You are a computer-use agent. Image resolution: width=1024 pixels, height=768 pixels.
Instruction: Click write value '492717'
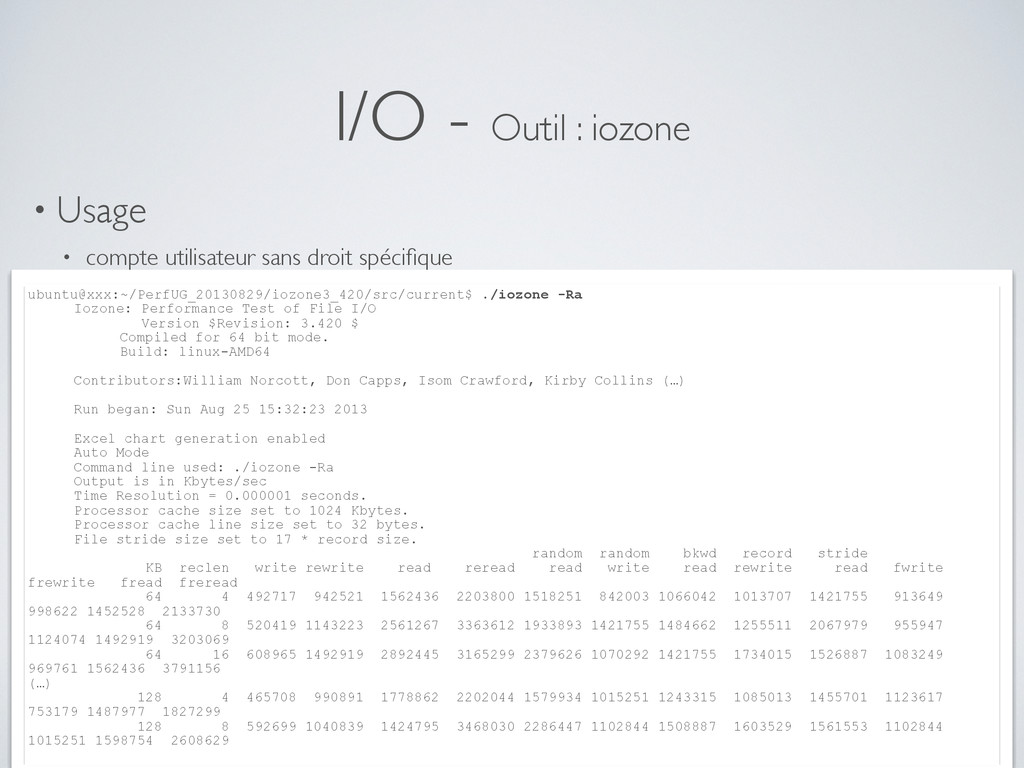click(272, 597)
